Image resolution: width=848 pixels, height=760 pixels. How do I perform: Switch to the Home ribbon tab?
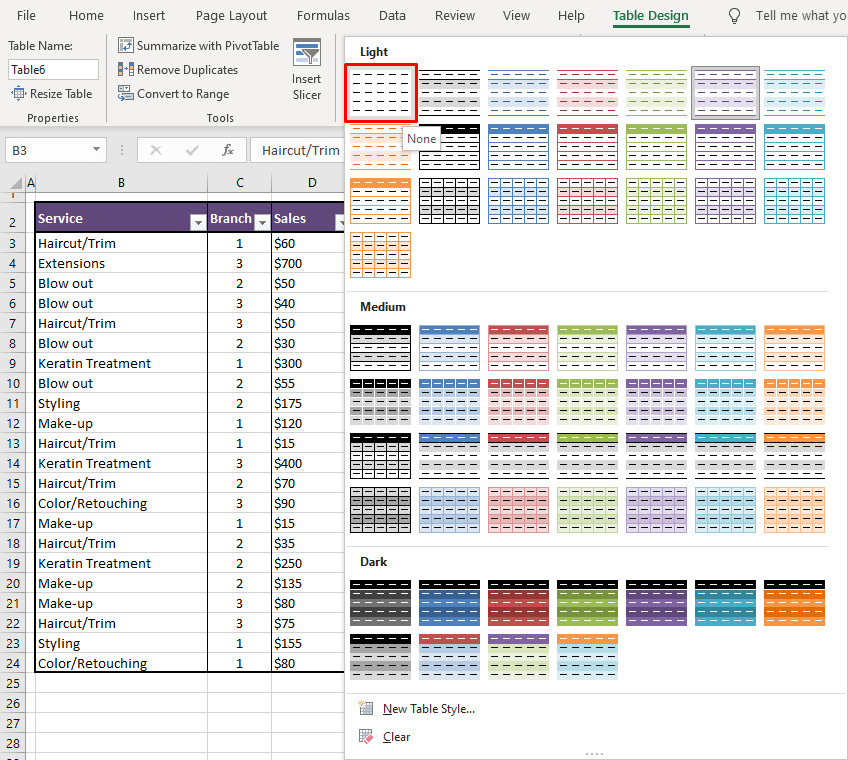86,15
